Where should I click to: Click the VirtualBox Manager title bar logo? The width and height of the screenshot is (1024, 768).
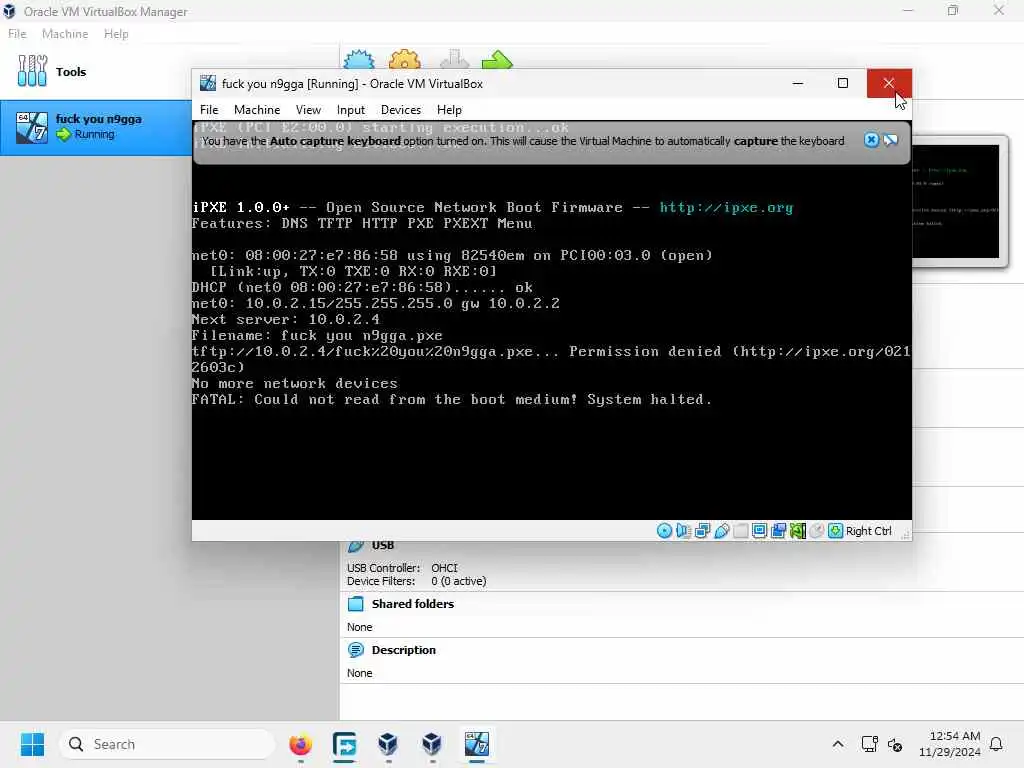9,11
